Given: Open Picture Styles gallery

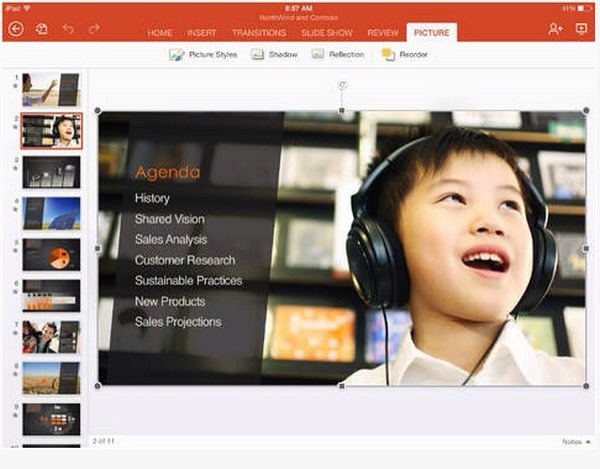Looking at the screenshot, I should click(203, 55).
